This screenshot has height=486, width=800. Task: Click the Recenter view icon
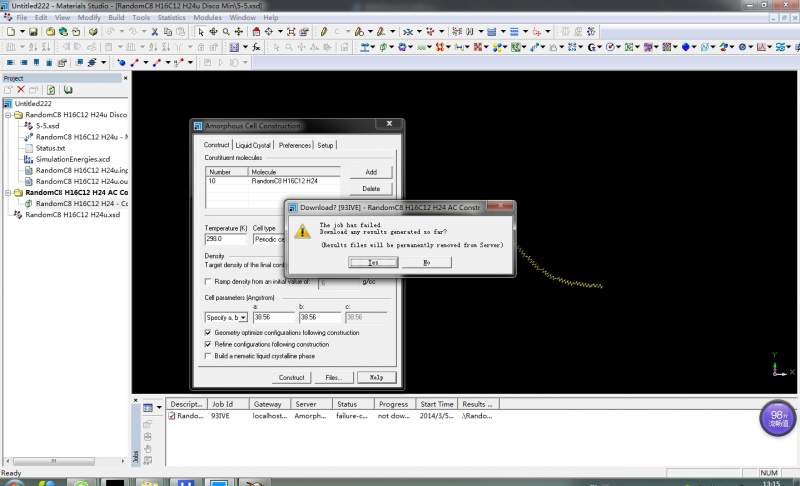coord(268,32)
